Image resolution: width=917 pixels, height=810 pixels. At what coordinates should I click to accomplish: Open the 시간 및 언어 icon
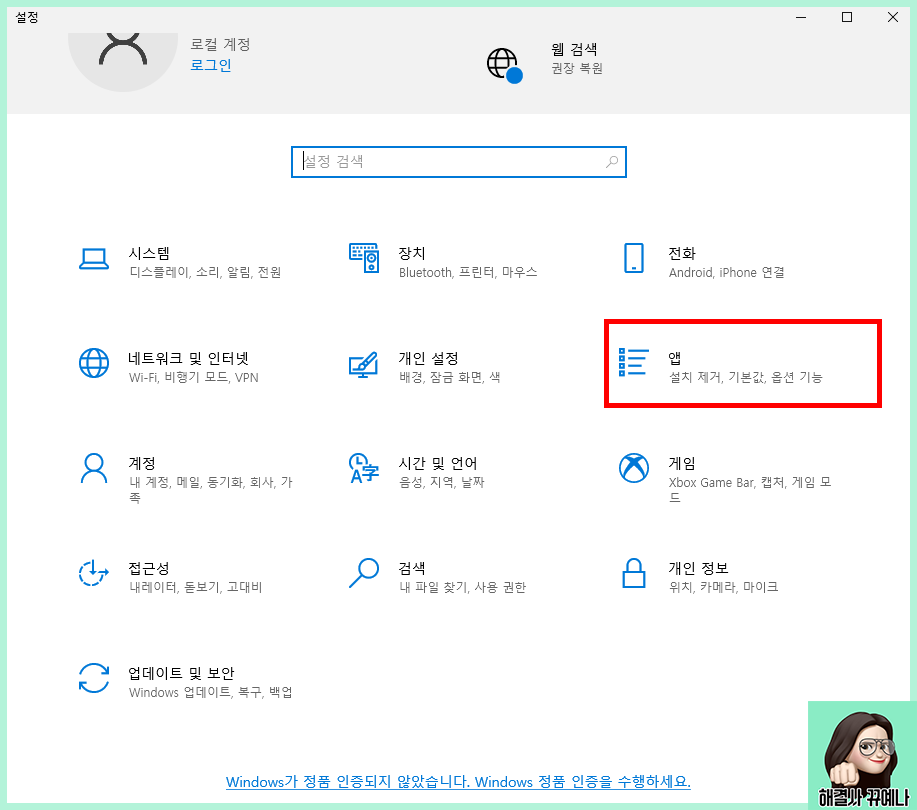[x=364, y=468]
